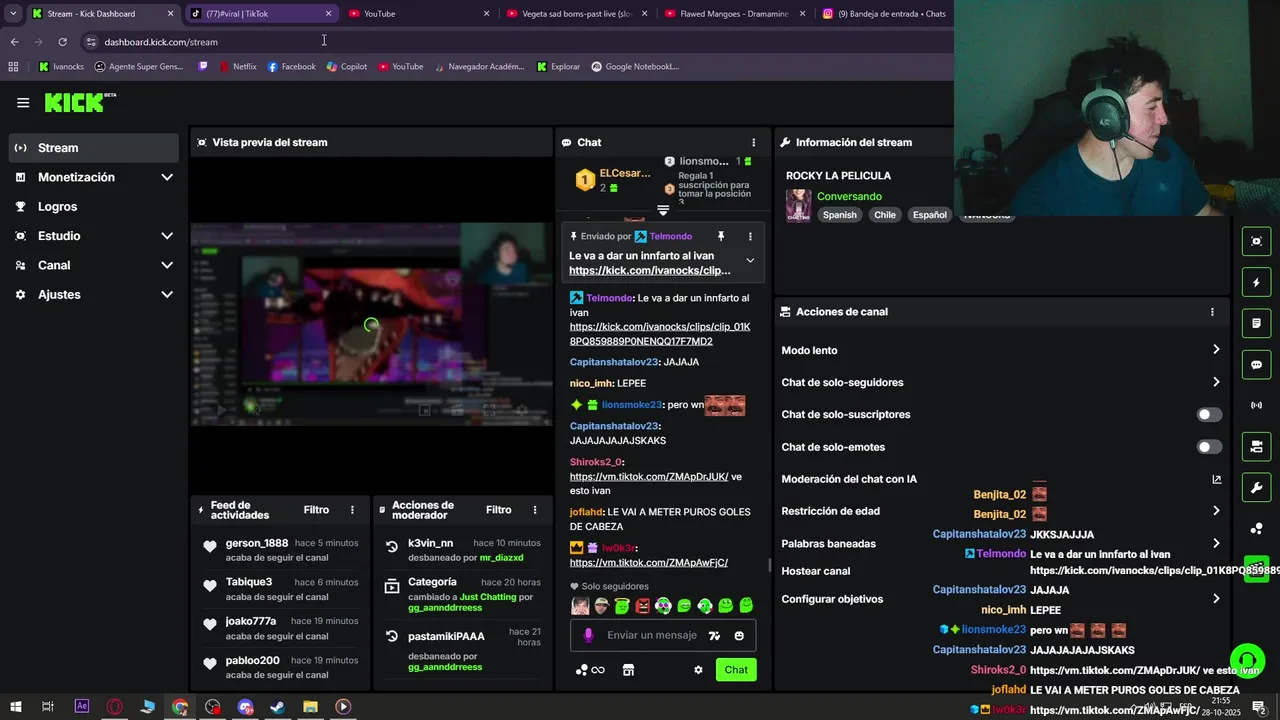Toggle Chat de solo-emotes switch
Screen dimensions: 1280x720
coord(1209,447)
